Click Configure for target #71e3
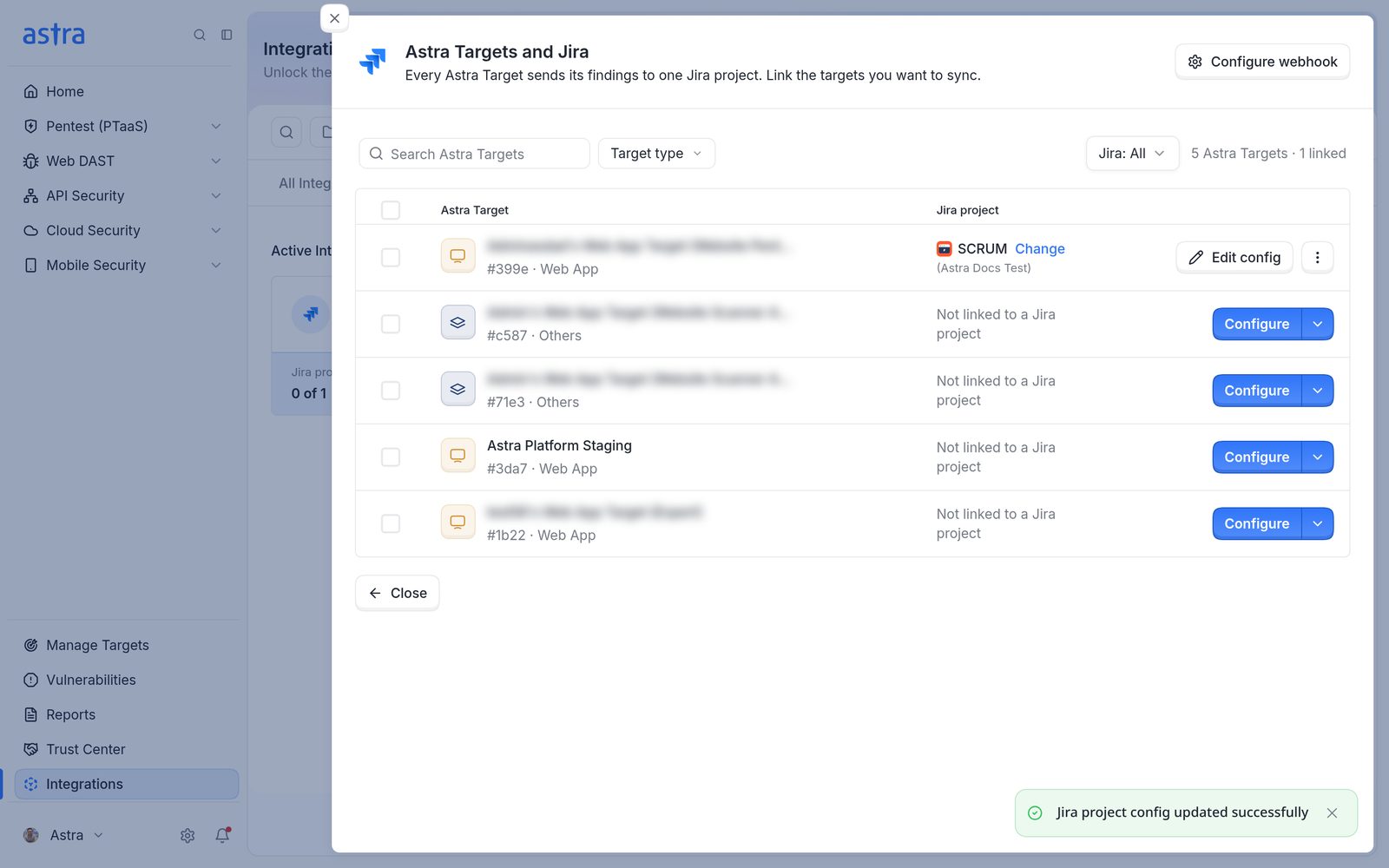This screenshot has height=868, width=1389. coord(1256,391)
